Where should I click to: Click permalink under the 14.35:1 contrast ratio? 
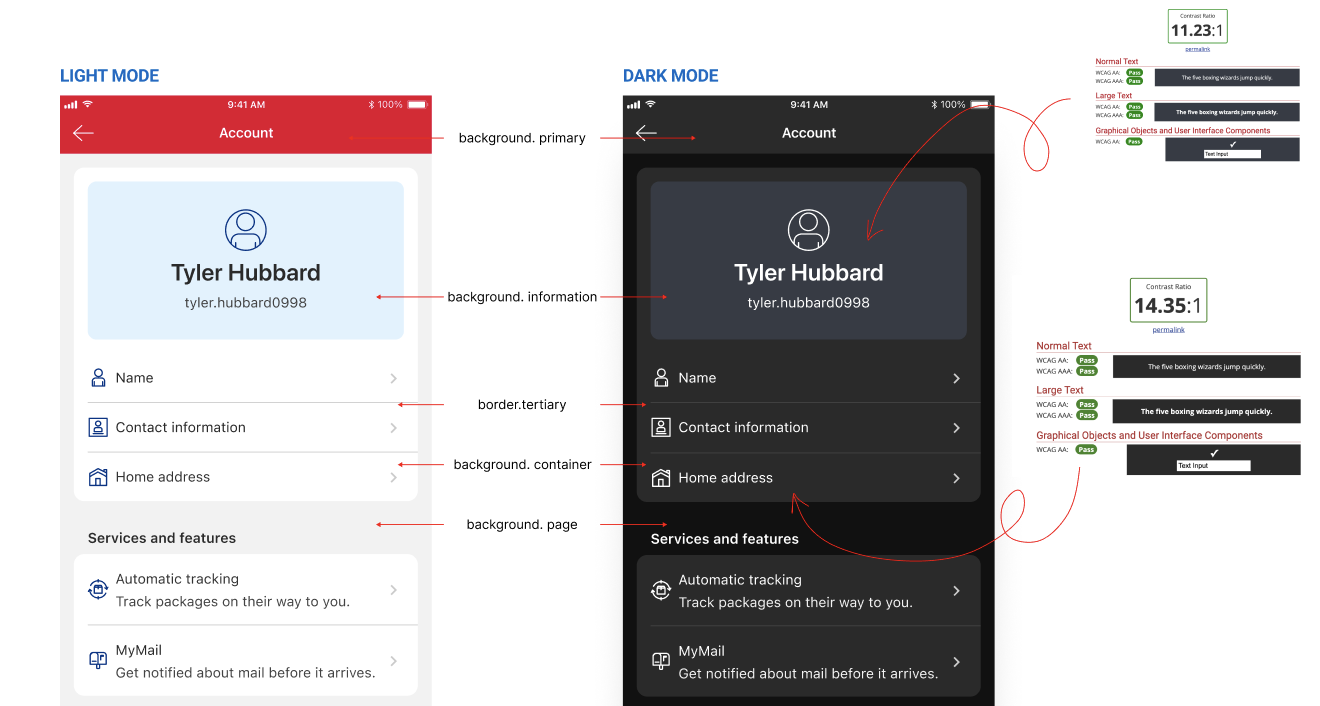tap(1168, 329)
